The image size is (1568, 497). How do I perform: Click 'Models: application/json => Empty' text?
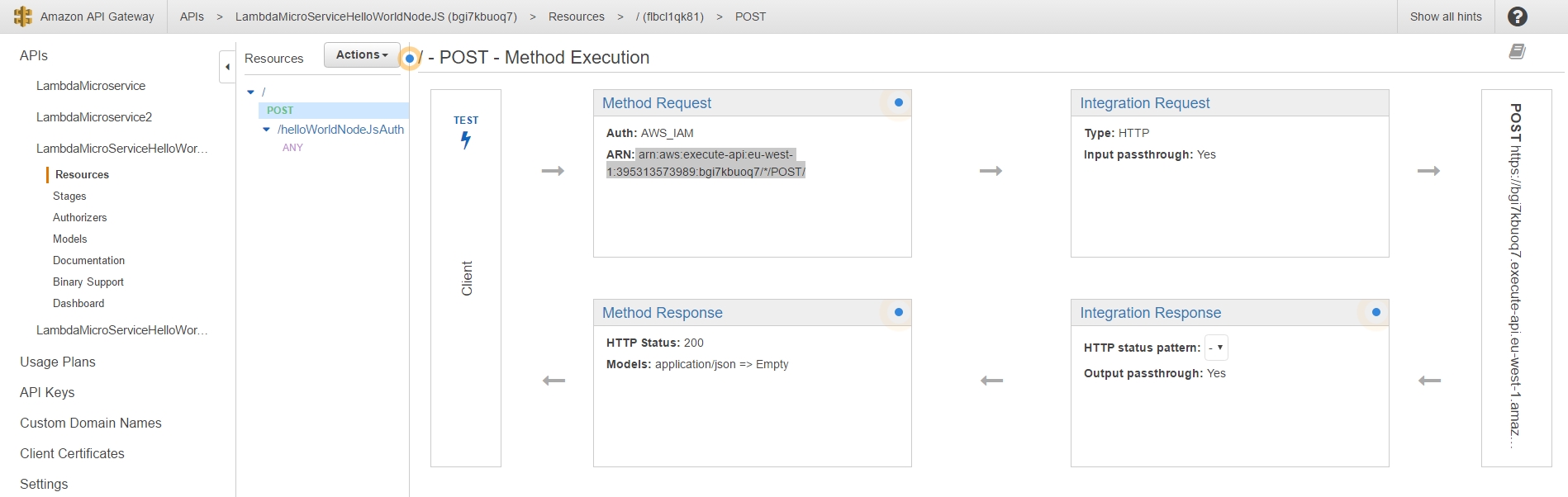pos(697,364)
